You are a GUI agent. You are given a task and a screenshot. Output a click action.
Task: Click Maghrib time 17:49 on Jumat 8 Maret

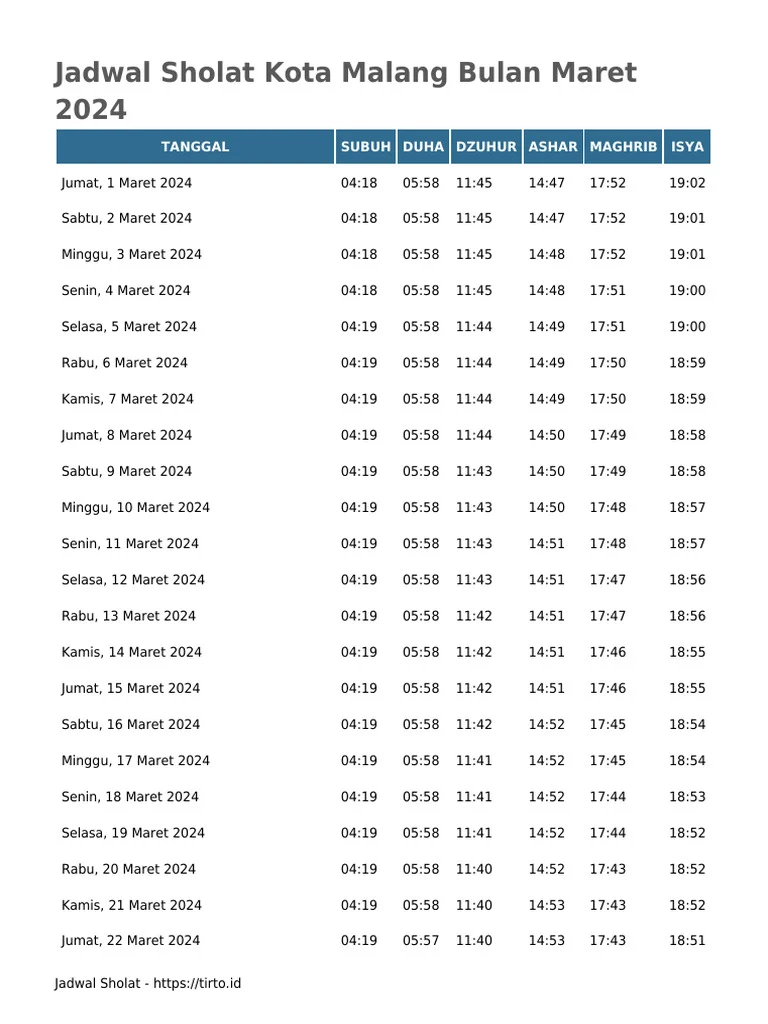(607, 435)
